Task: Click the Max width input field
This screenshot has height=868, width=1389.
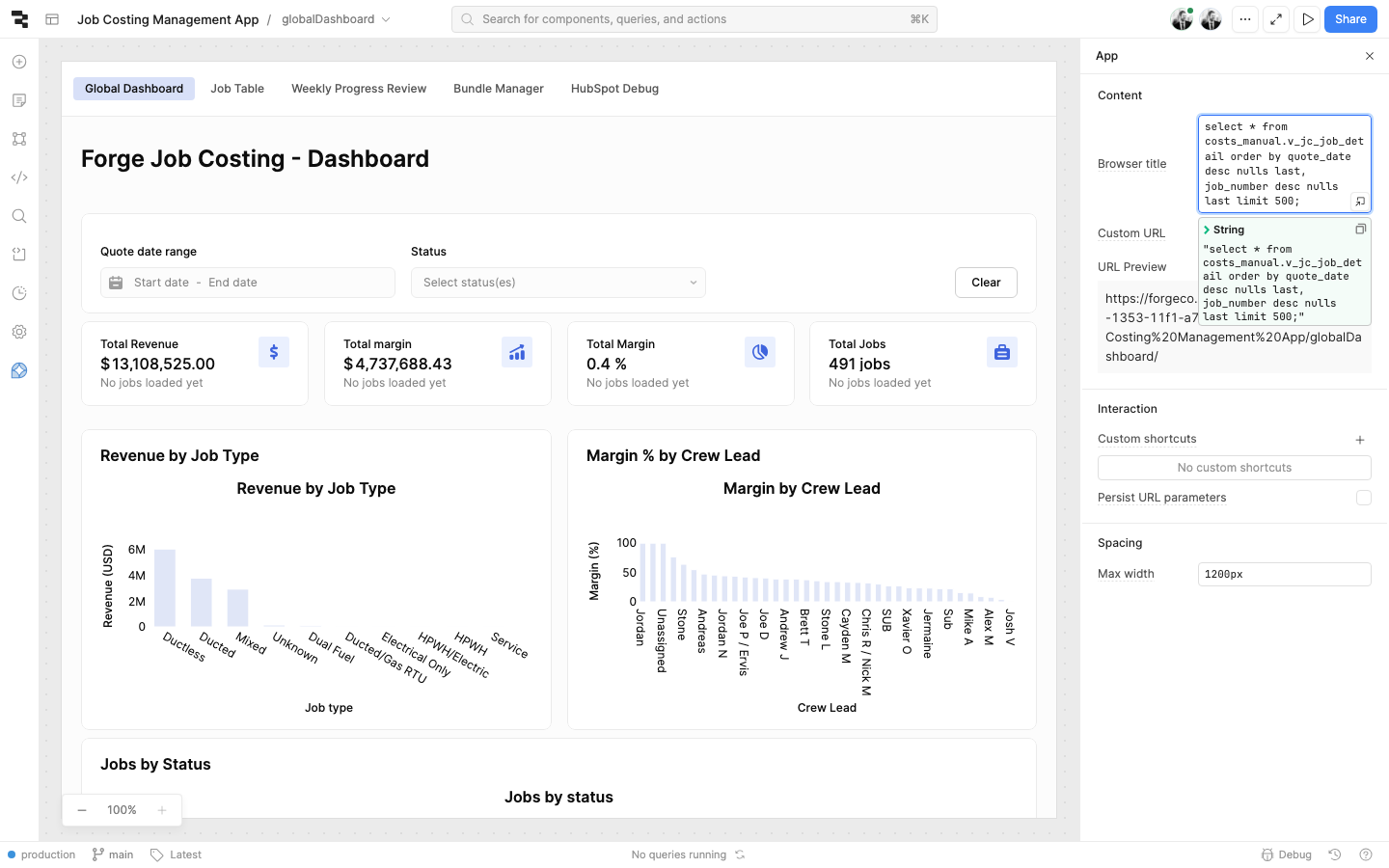Action: (x=1283, y=574)
